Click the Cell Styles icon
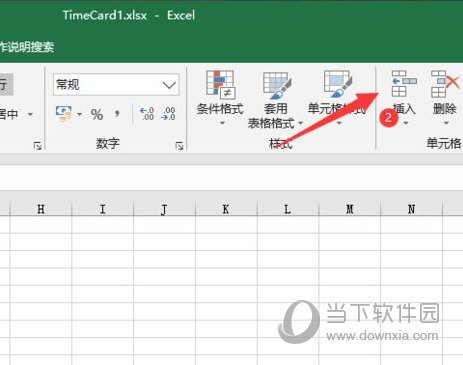463x365 pixels. point(337,84)
